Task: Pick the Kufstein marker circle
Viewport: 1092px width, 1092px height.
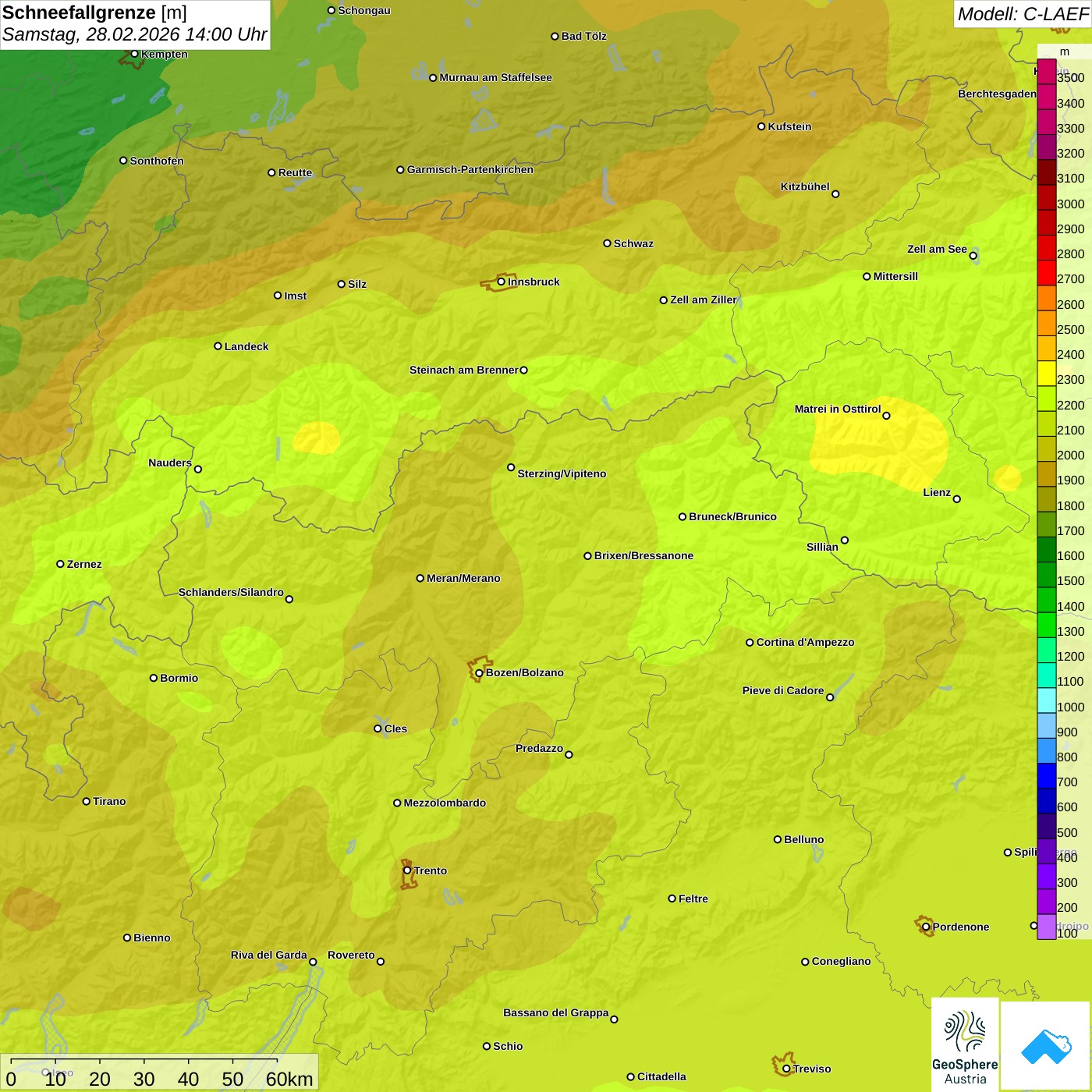Action: click(x=761, y=126)
